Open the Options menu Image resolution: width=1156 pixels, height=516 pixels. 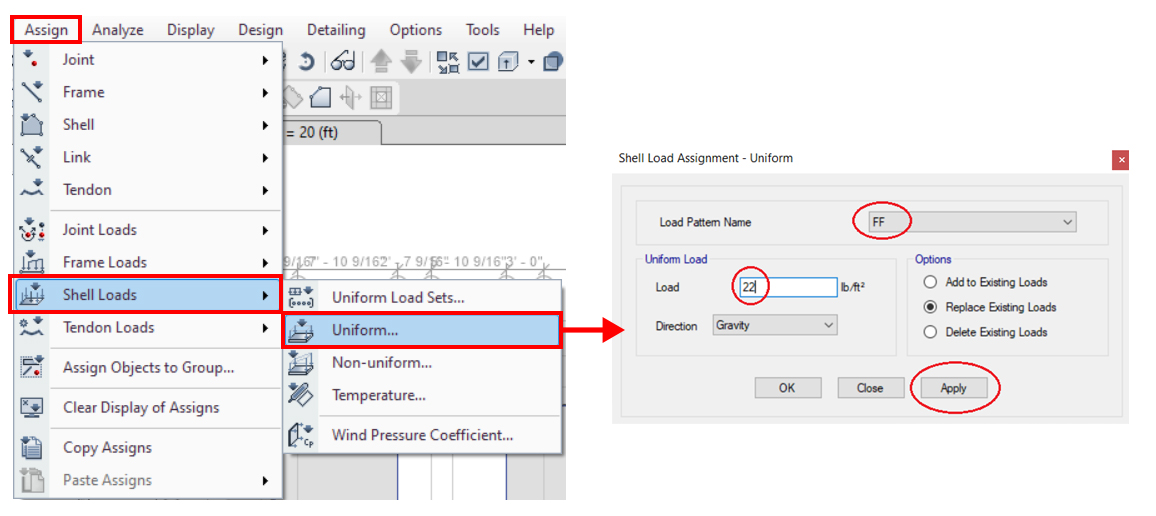coord(416,30)
